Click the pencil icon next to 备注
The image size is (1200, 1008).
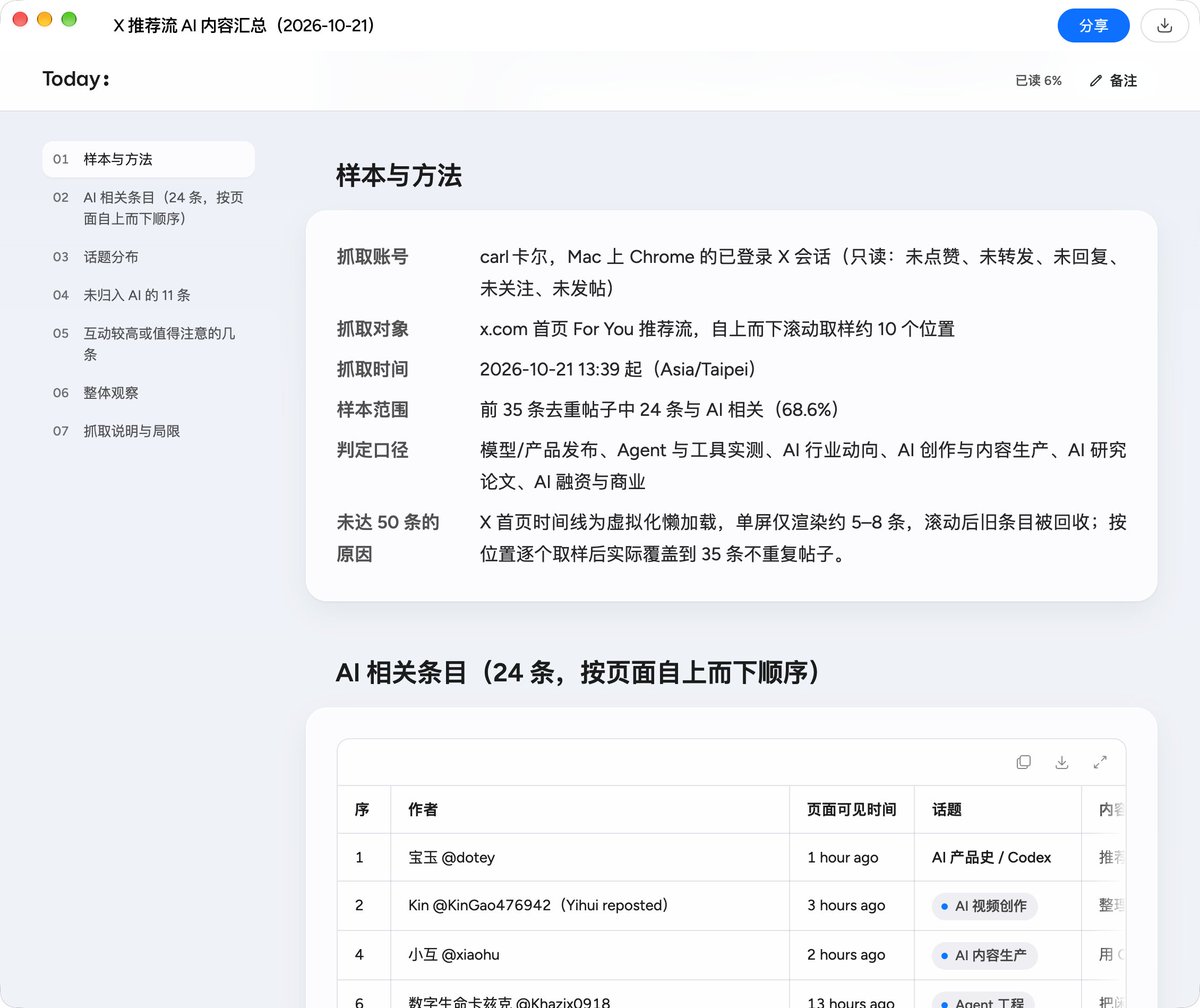pyautogui.click(x=1096, y=81)
